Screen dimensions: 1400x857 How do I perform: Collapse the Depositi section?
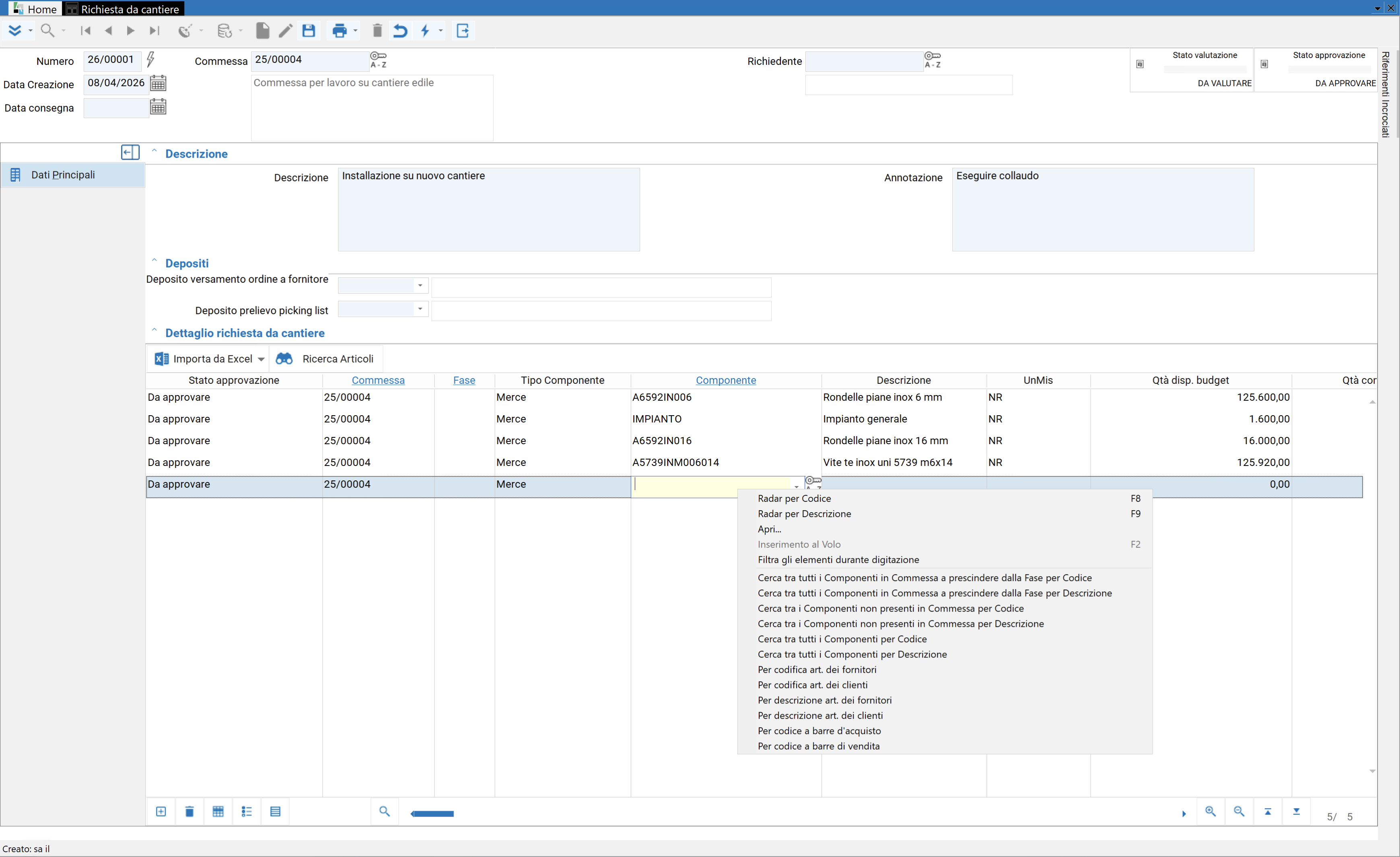click(154, 261)
